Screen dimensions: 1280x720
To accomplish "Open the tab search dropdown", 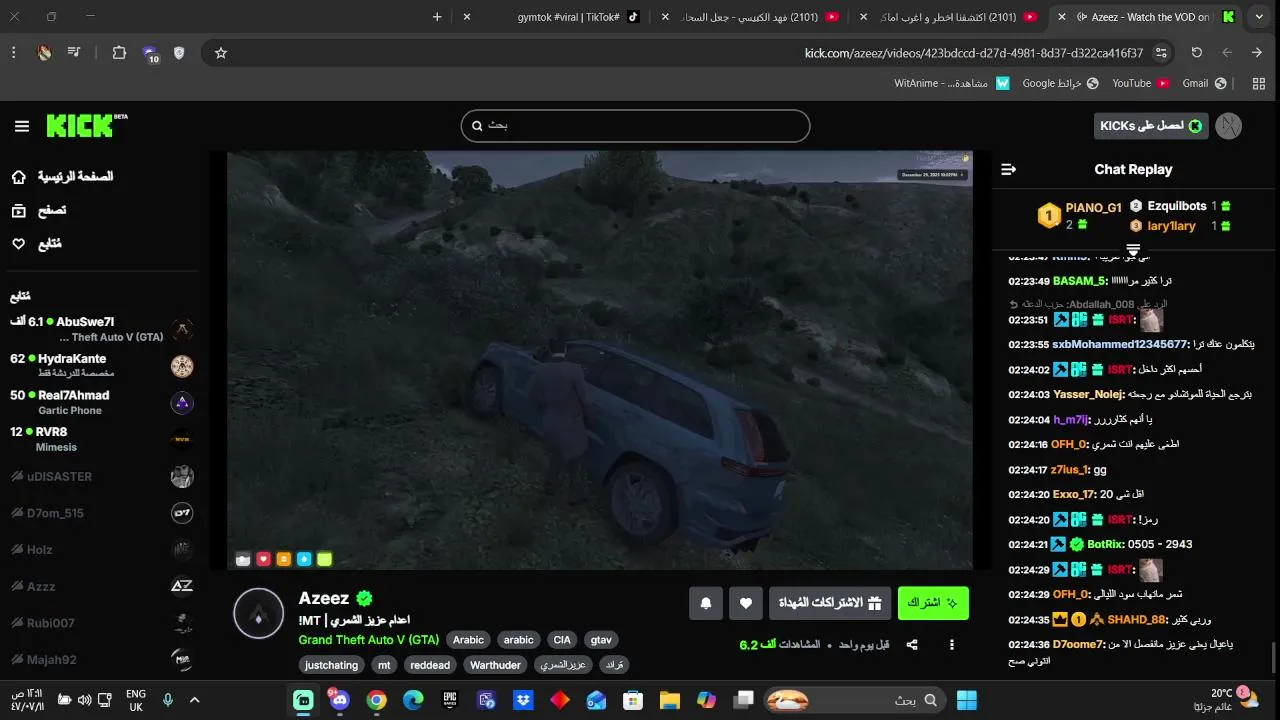I will 1259,17.
